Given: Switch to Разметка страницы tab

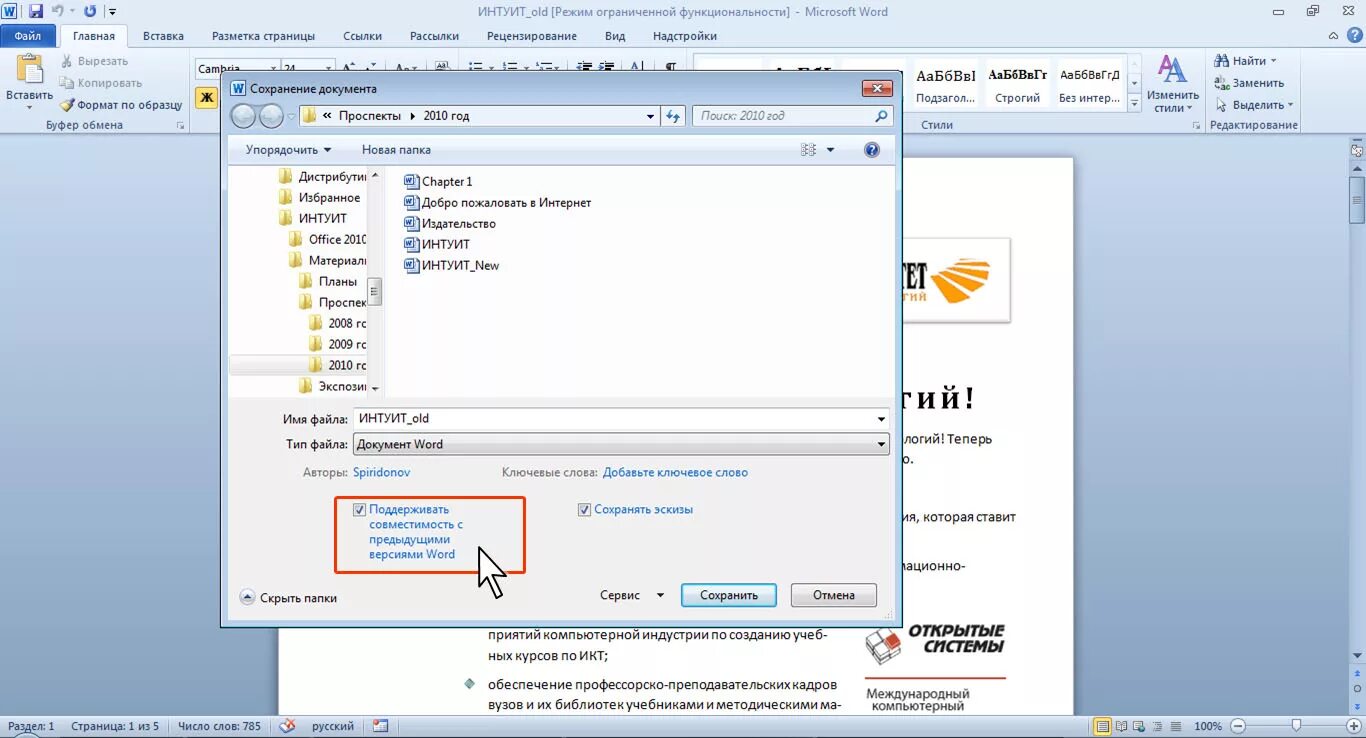Looking at the screenshot, I should 263,36.
